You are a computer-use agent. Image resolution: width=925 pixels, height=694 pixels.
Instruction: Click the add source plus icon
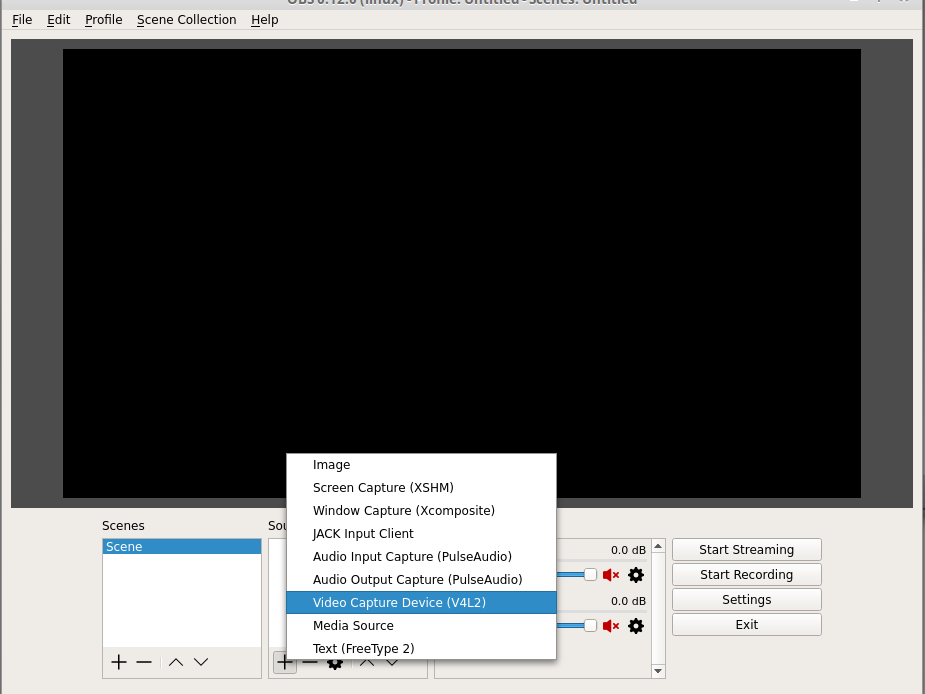pyautogui.click(x=284, y=662)
